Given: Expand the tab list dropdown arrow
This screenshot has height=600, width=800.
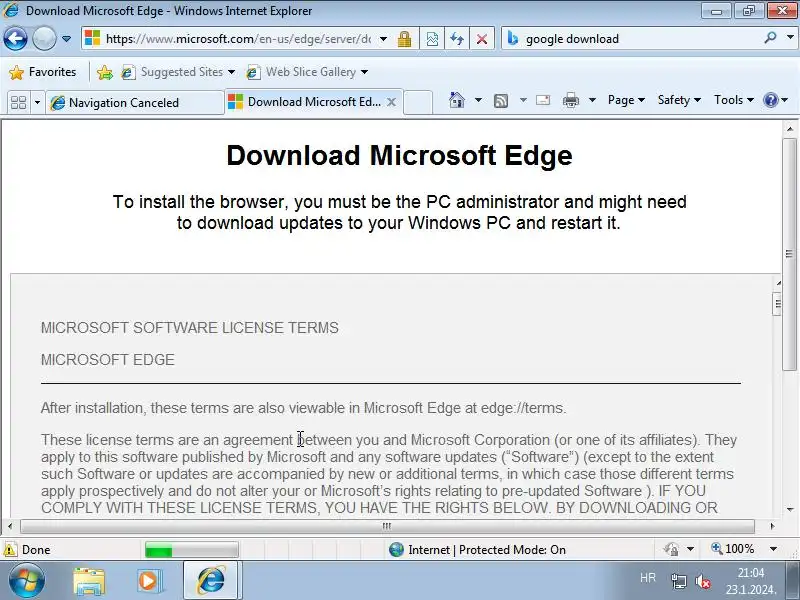Looking at the screenshot, I should (x=37, y=103).
